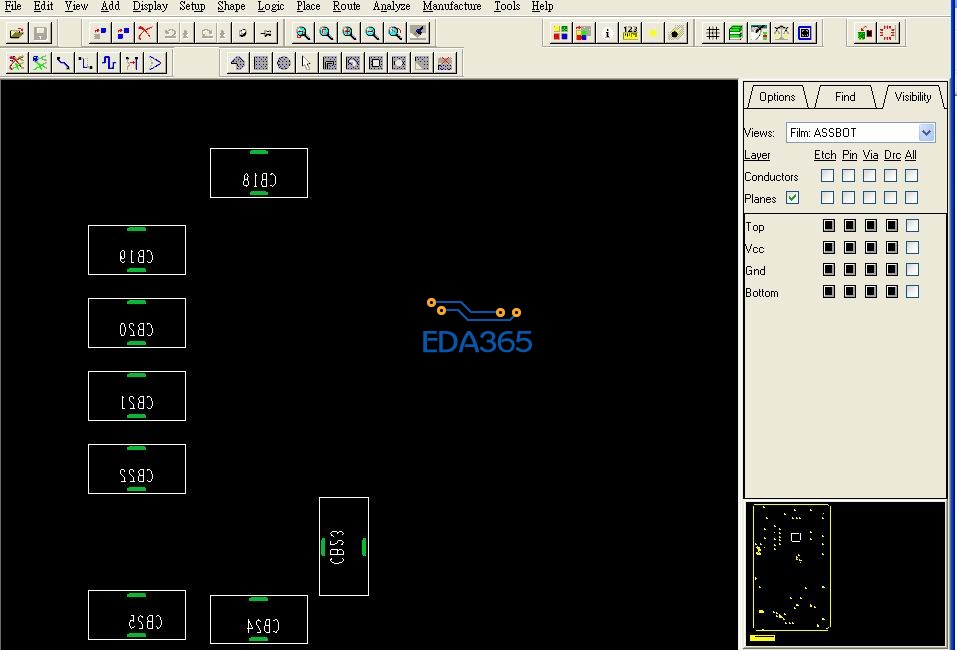This screenshot has height=650, width=957.
Task: Open the Color palette squares icon
Action: coord(560,33)
